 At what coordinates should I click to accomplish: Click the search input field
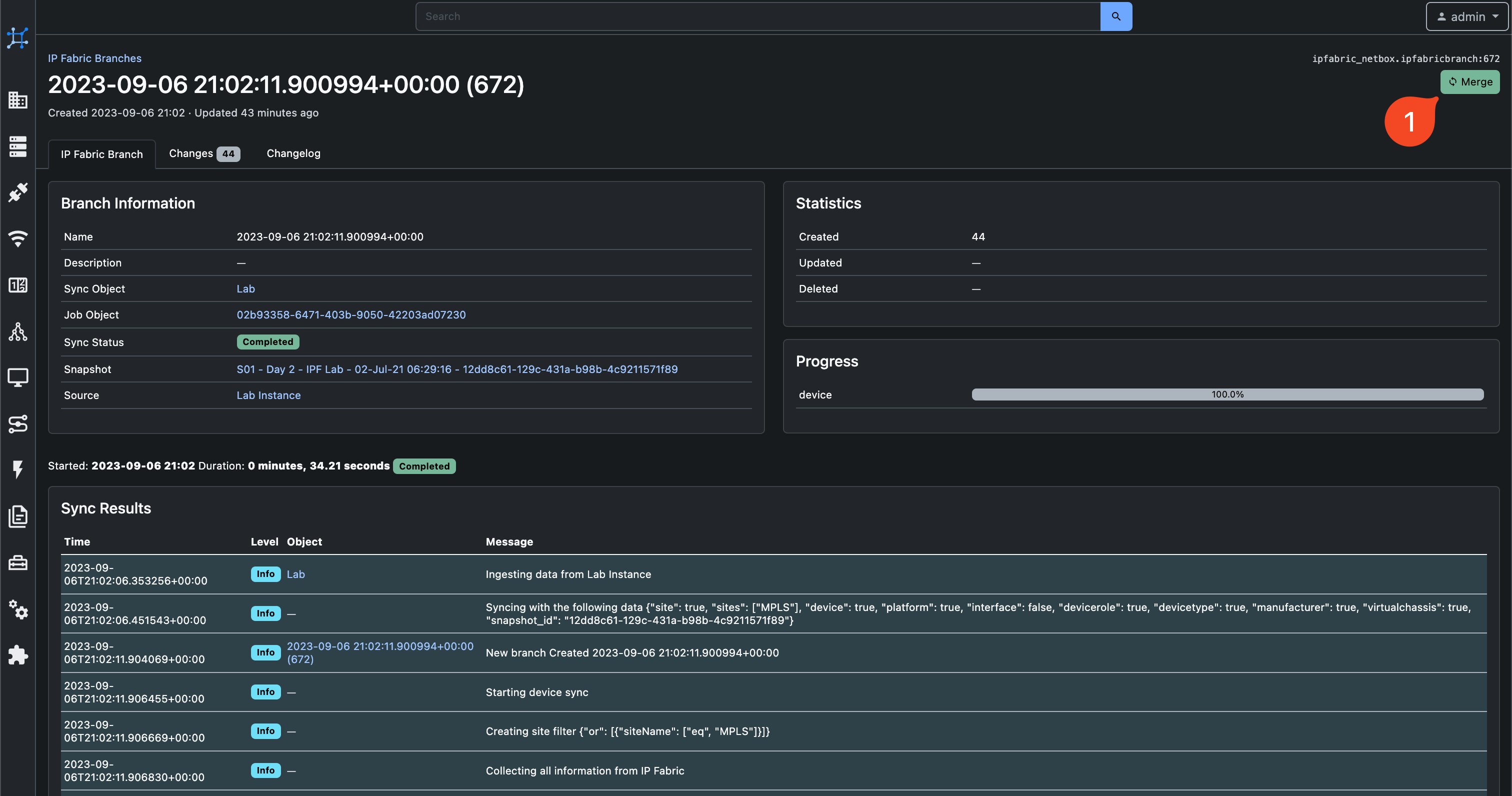point(758,16)
